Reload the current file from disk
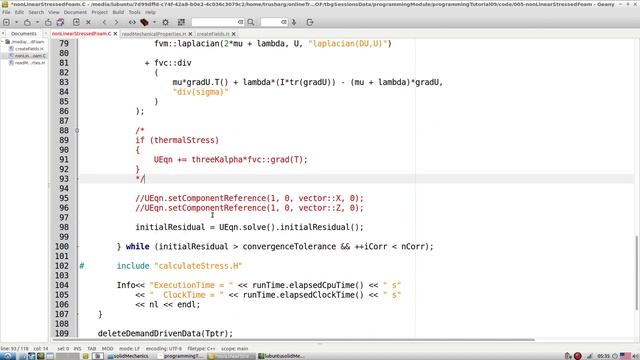Screen dimensions: 640x360 [x=76, y=22]
